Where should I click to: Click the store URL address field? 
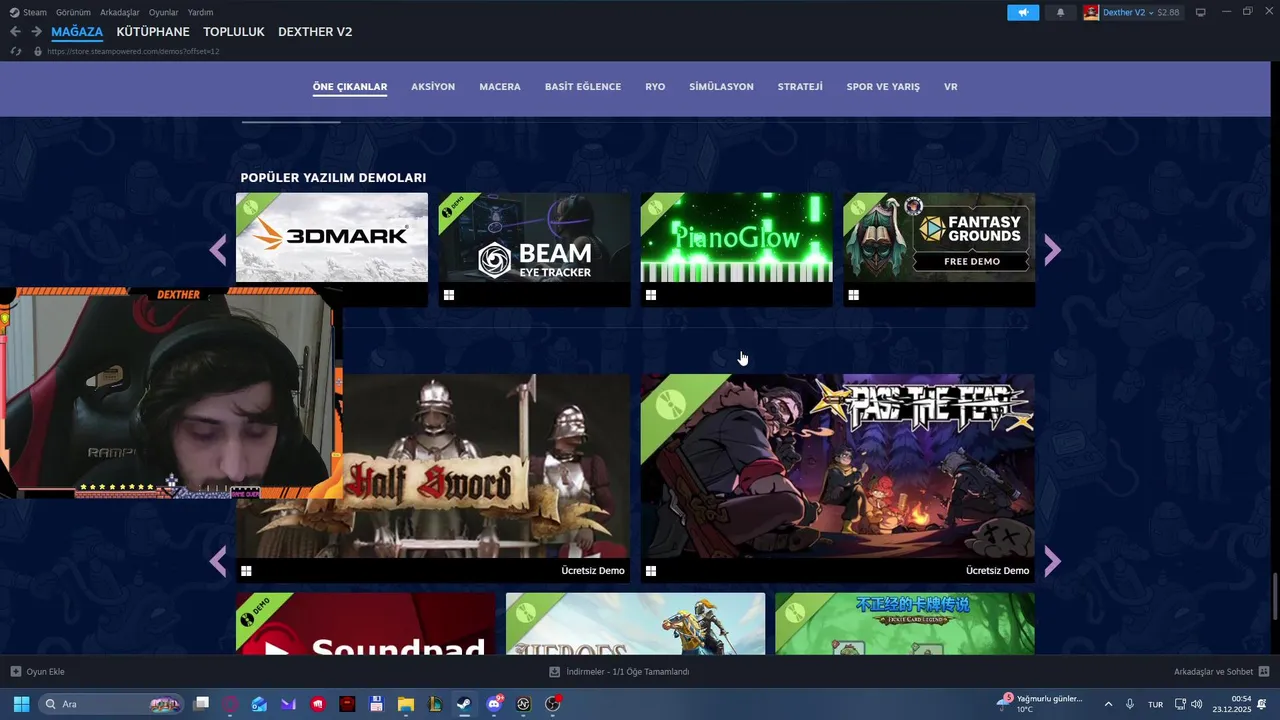click(x=133, y=51)
